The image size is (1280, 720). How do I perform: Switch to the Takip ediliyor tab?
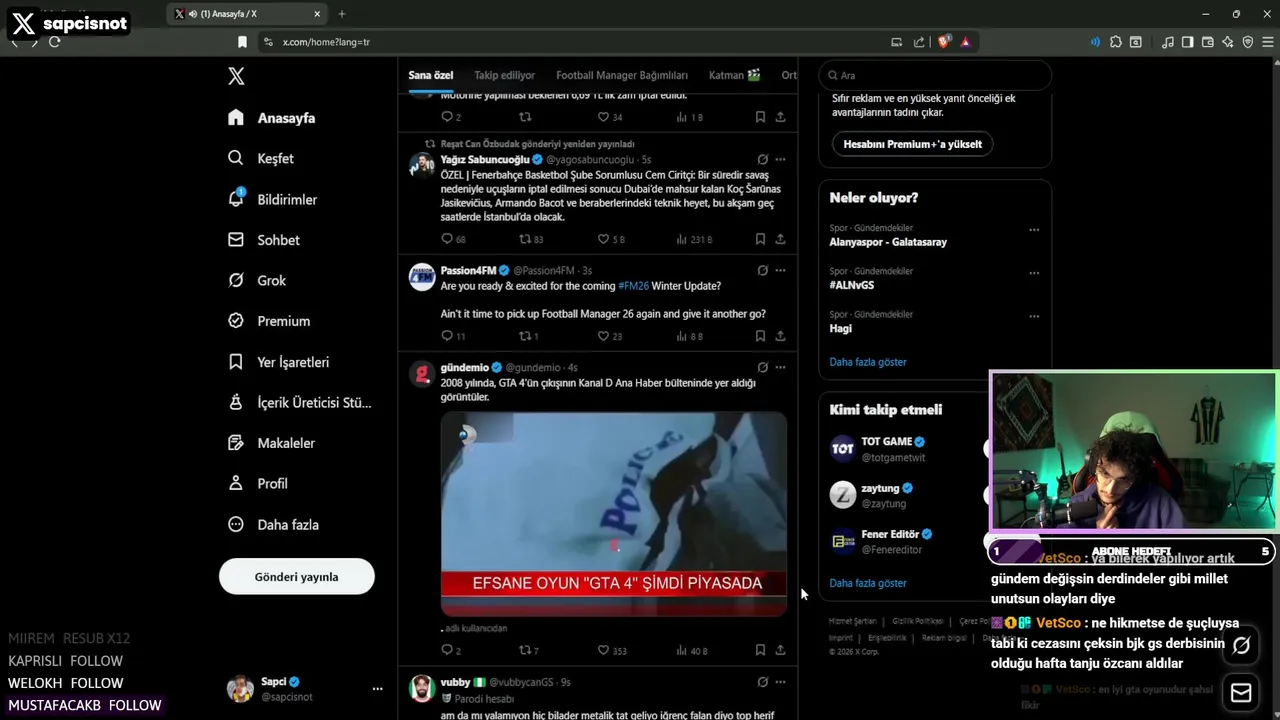504,75
